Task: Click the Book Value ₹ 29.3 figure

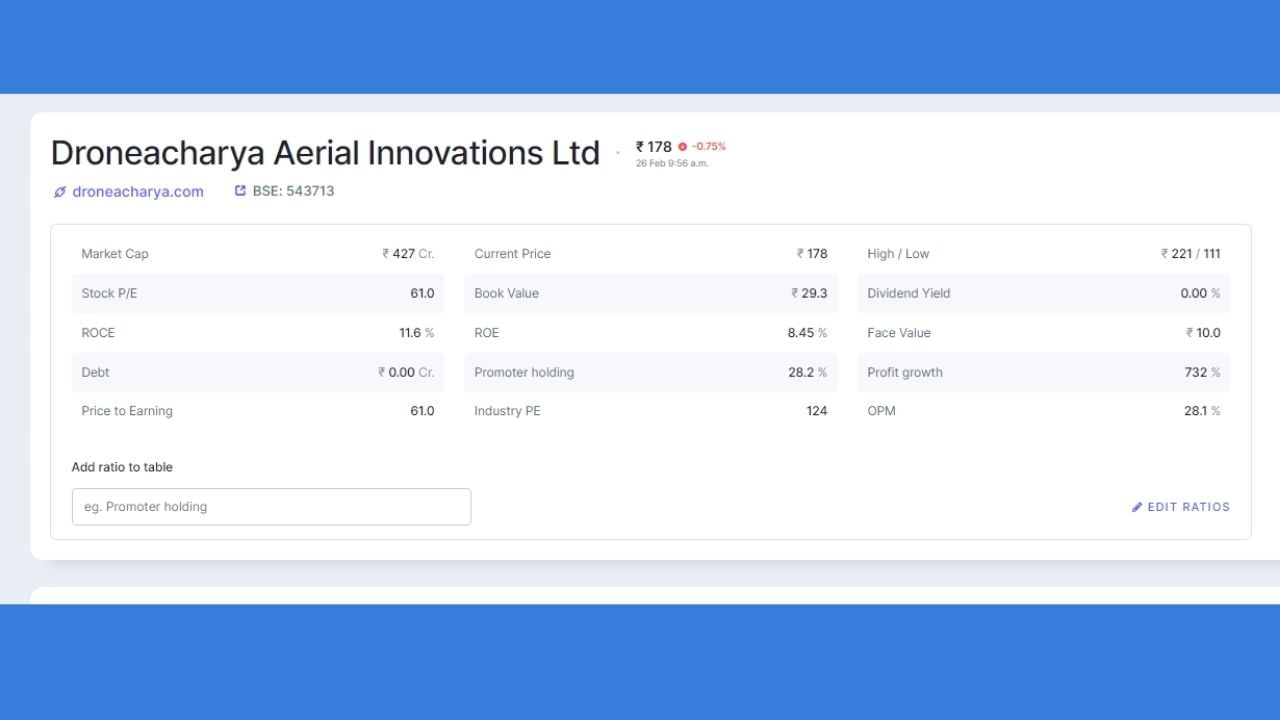Action: point(809,293)
